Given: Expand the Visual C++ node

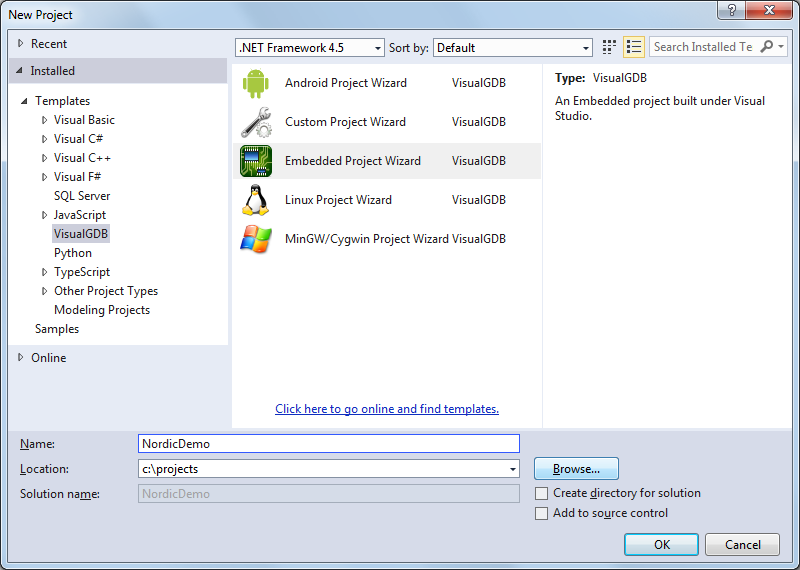Looking at the screenshot, I should click(44, 158).
